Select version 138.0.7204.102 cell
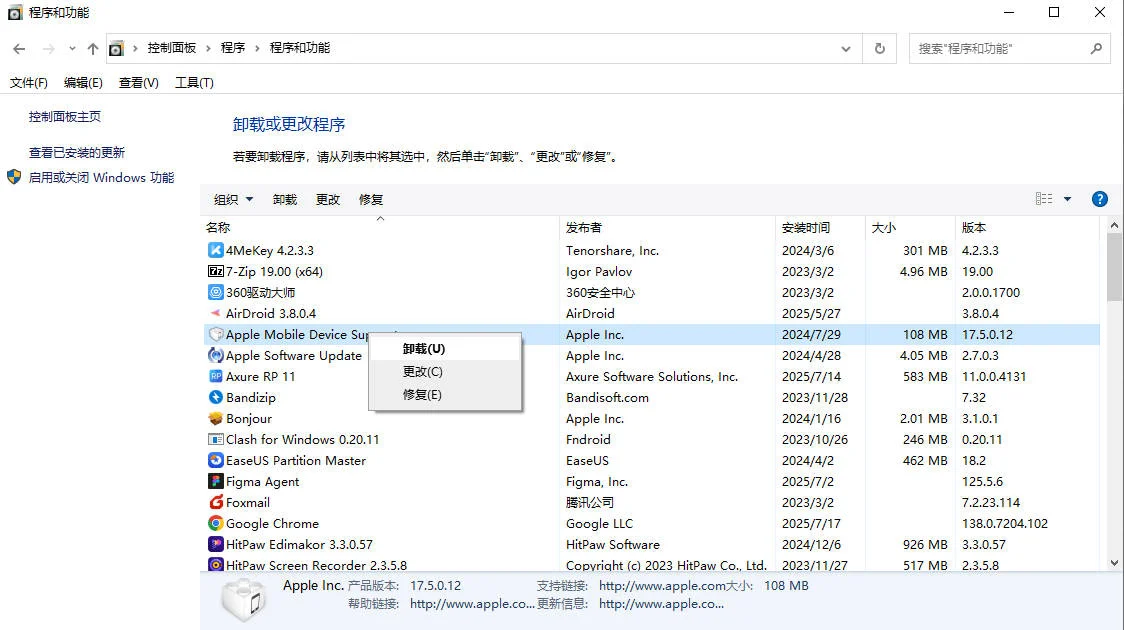 click(x=1004, y=523)
